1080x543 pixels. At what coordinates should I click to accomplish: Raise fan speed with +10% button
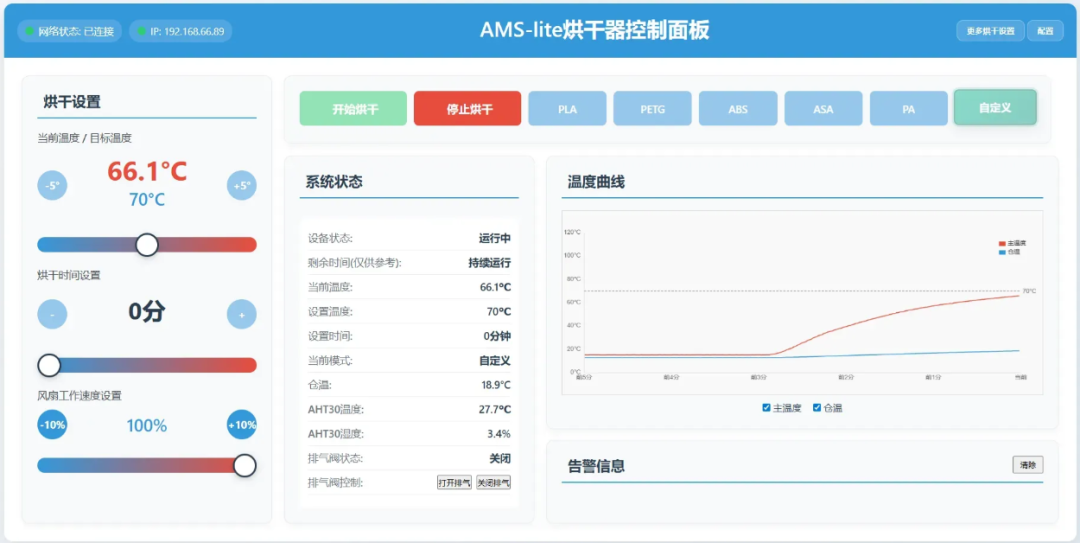242,424
